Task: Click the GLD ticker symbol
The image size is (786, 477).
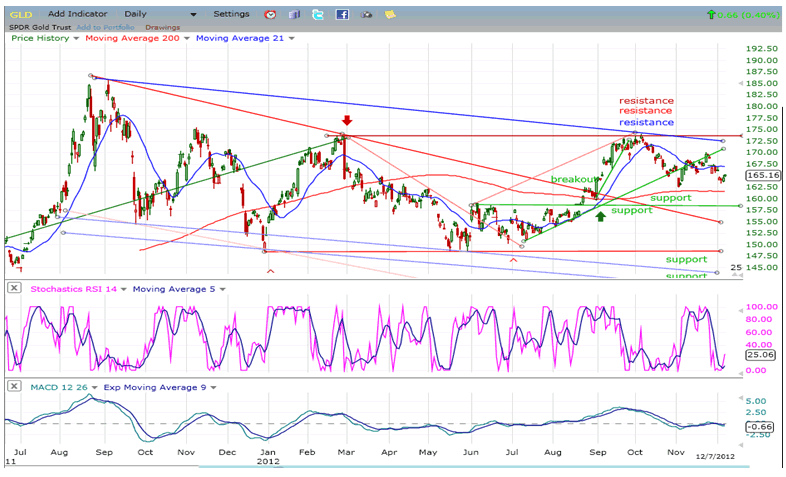Action: tap(21, 15)
